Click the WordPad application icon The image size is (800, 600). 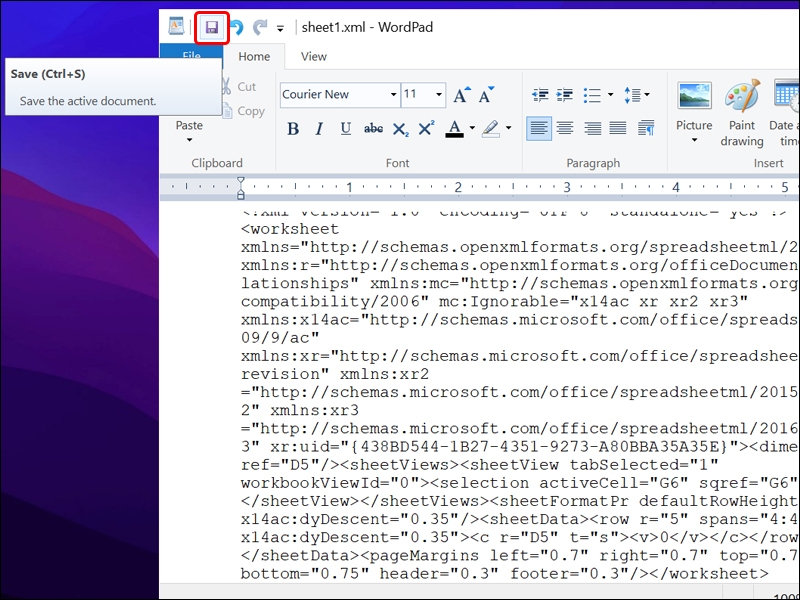click(176, 27)
